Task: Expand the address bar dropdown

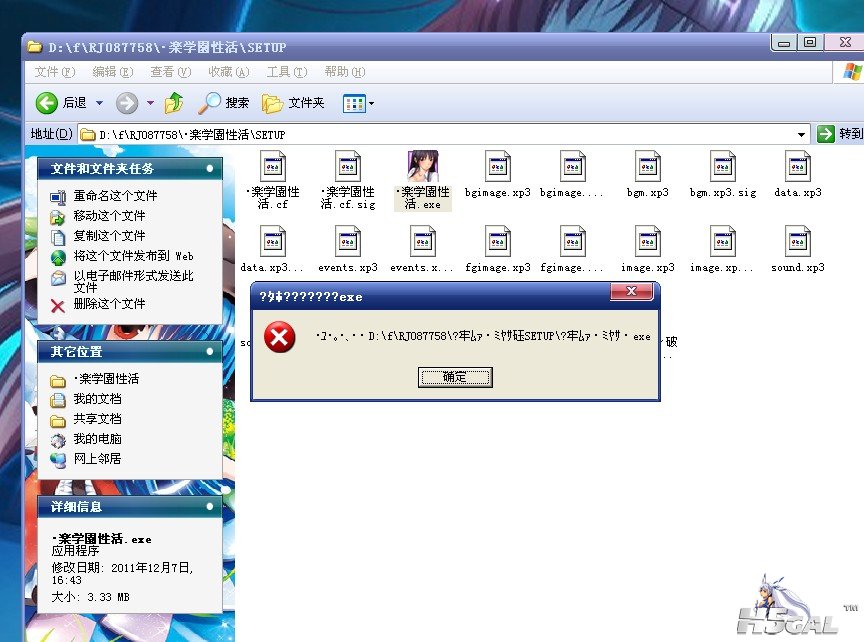Action: click(x=802, y=134)
